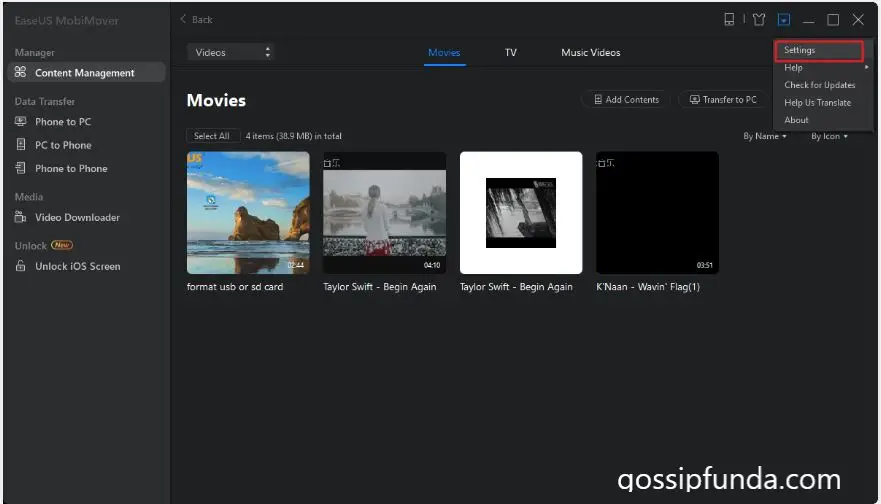Click the Add Contents file icon
The width and height of the screenshot is (881, 504).
(x=598, y=99)
